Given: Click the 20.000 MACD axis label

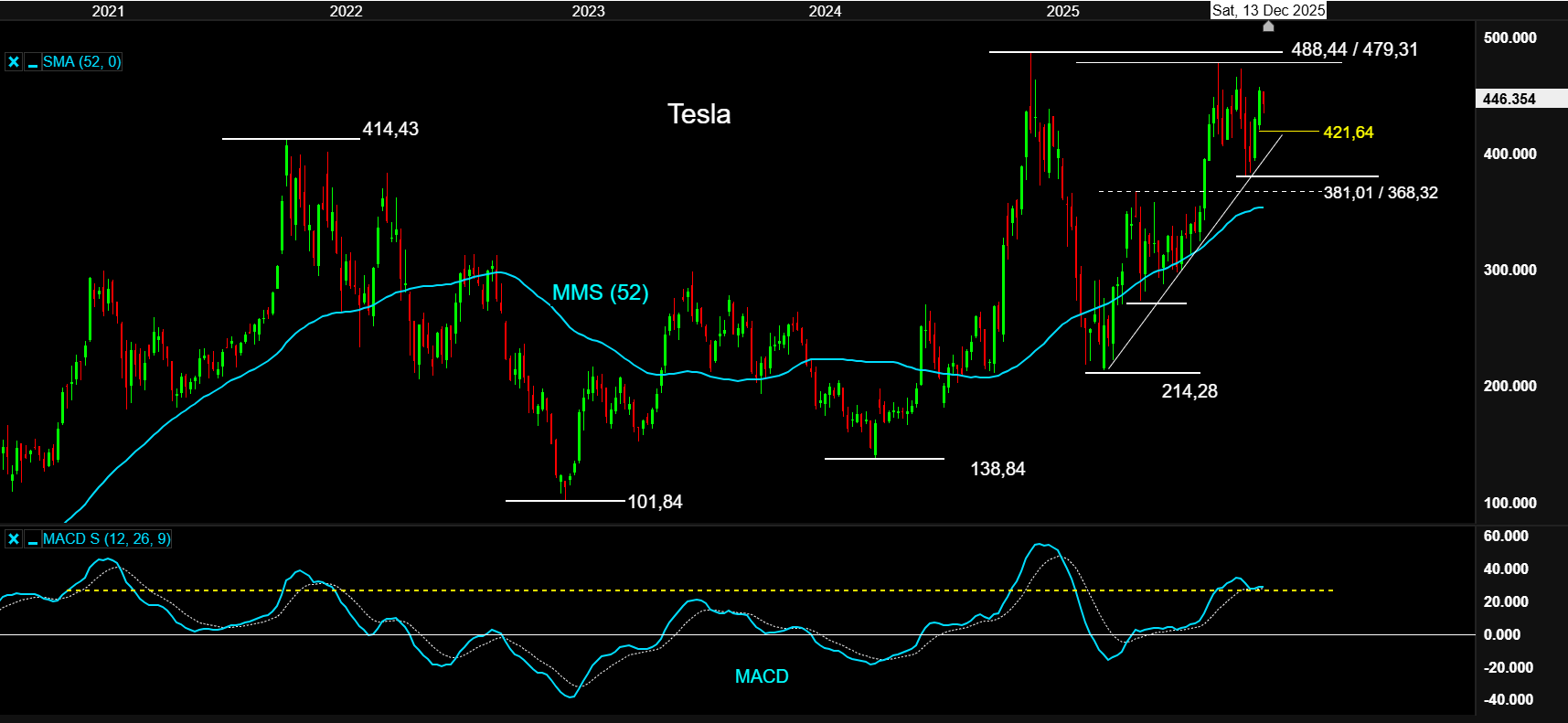Looking at the screenshot, I should pyautogui.click(x=1506, y=601).
